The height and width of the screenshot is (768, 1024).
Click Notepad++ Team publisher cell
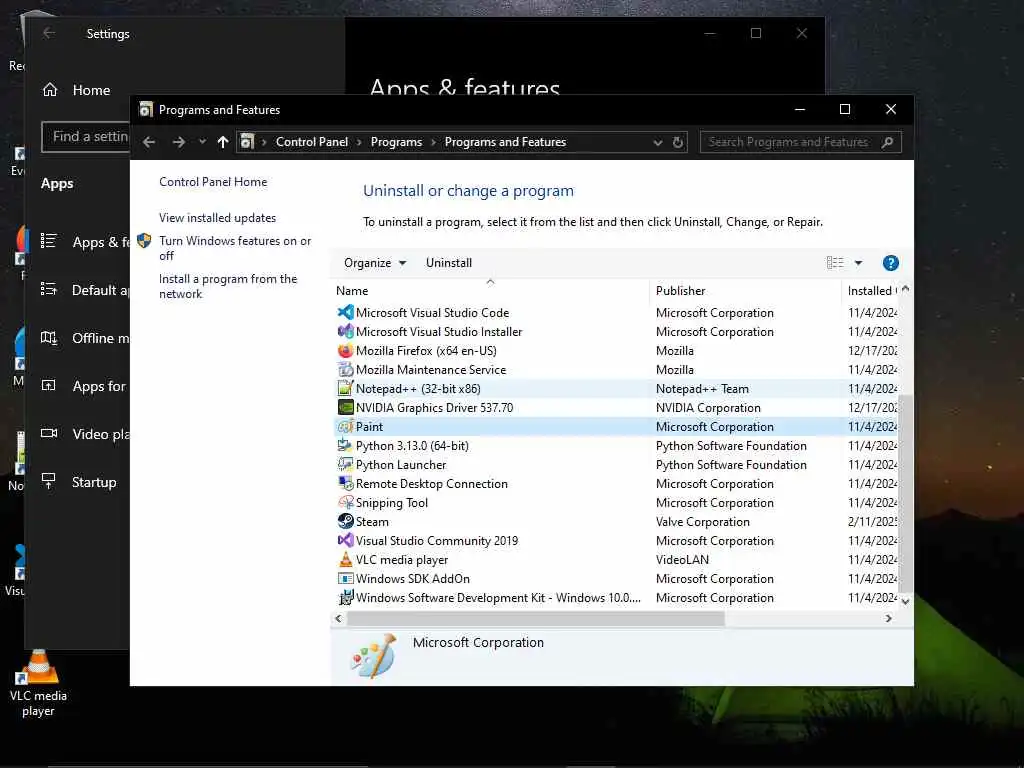pyautogui.click(x=702, y=389)
